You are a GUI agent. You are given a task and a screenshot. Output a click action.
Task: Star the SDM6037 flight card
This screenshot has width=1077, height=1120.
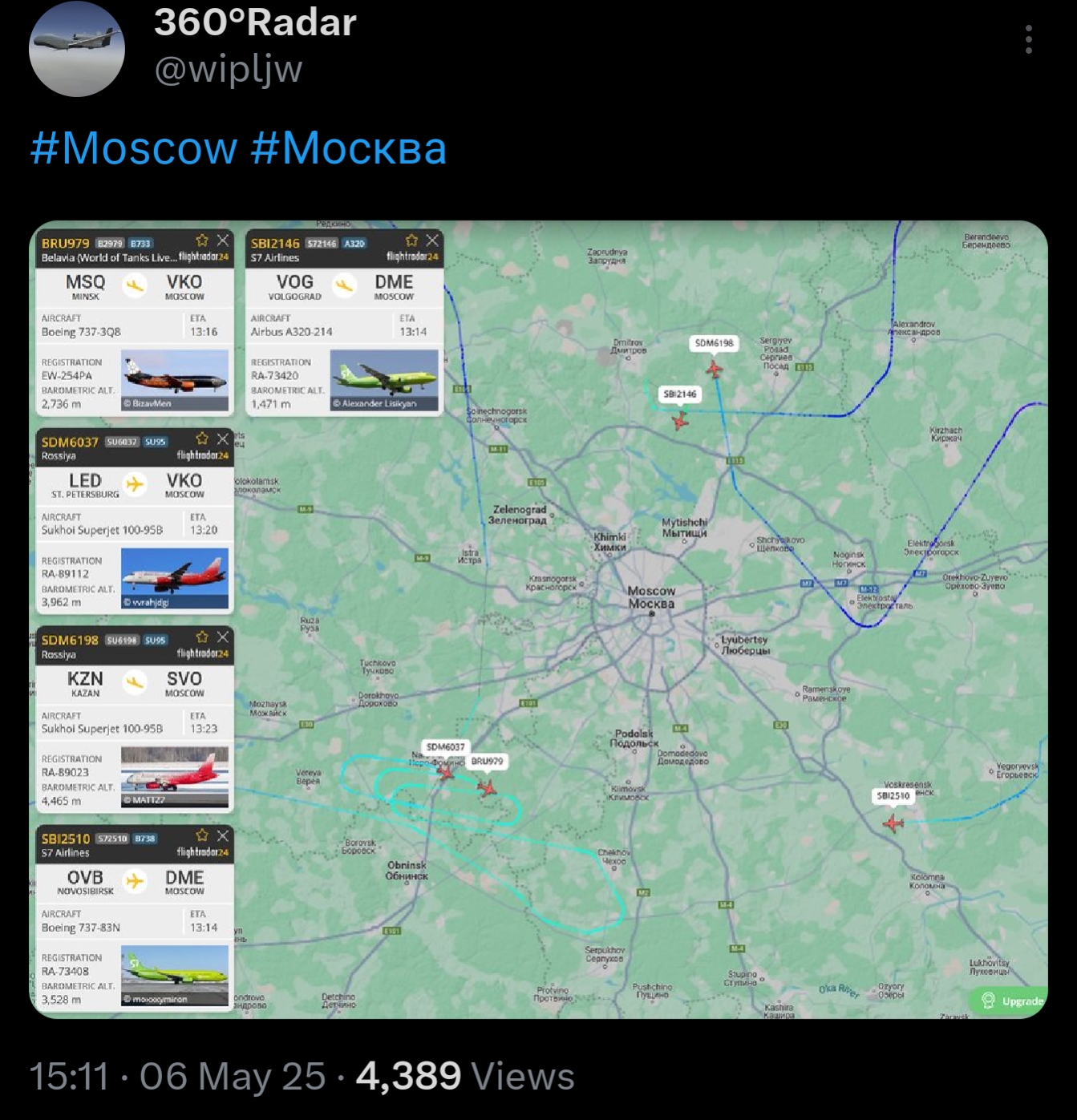pyautogui.click(x=202, y=439)
